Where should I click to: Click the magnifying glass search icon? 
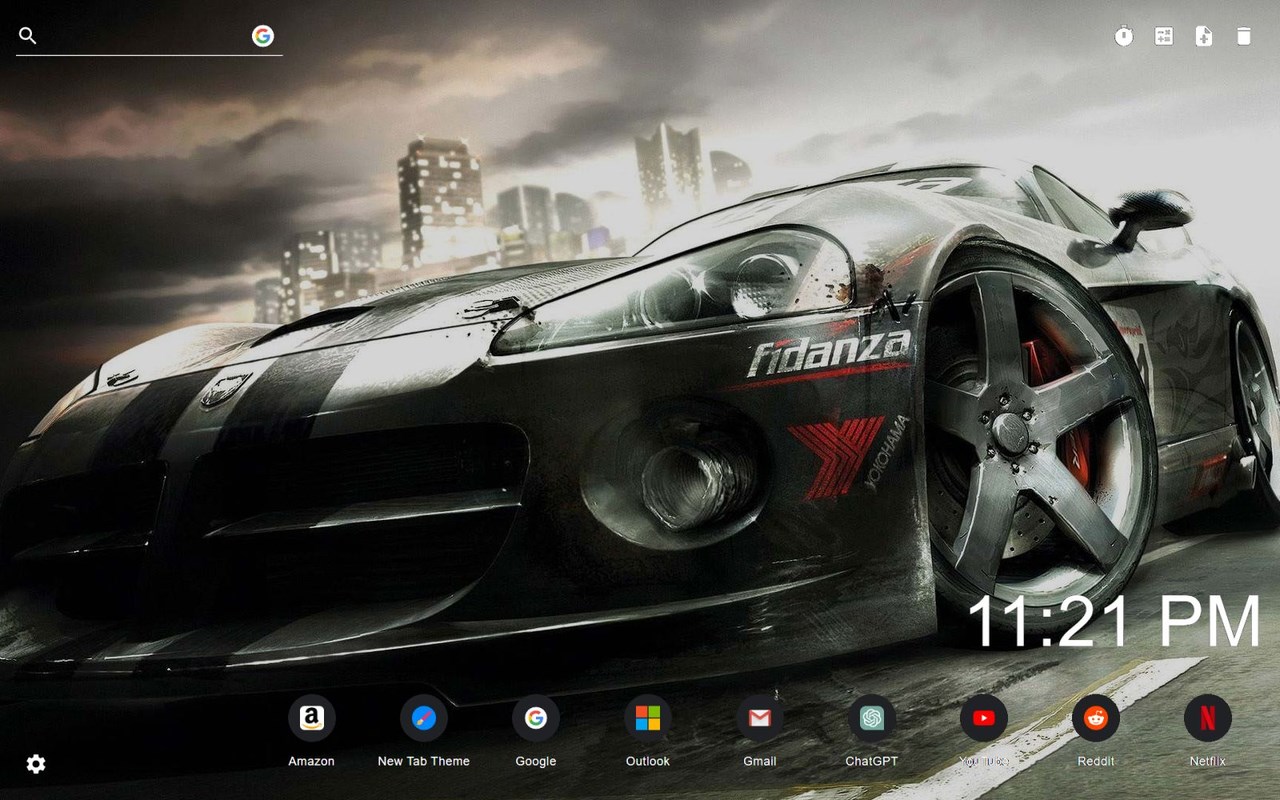point(28,36)
